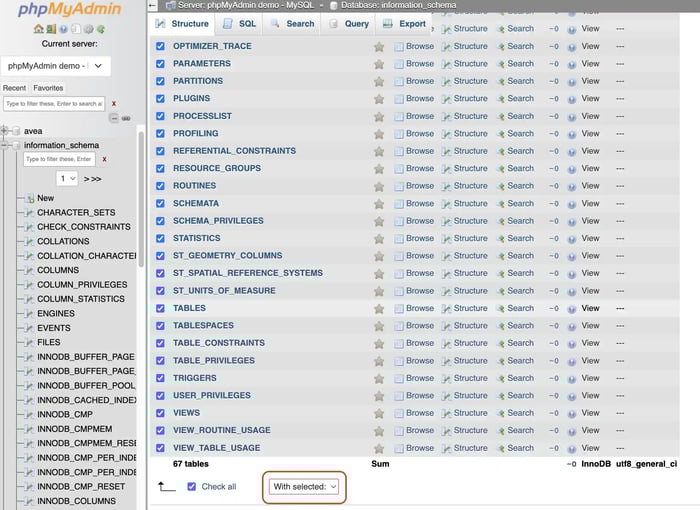
Task: Toggle the VIEWS table checkbox
Action: [160, 413]
